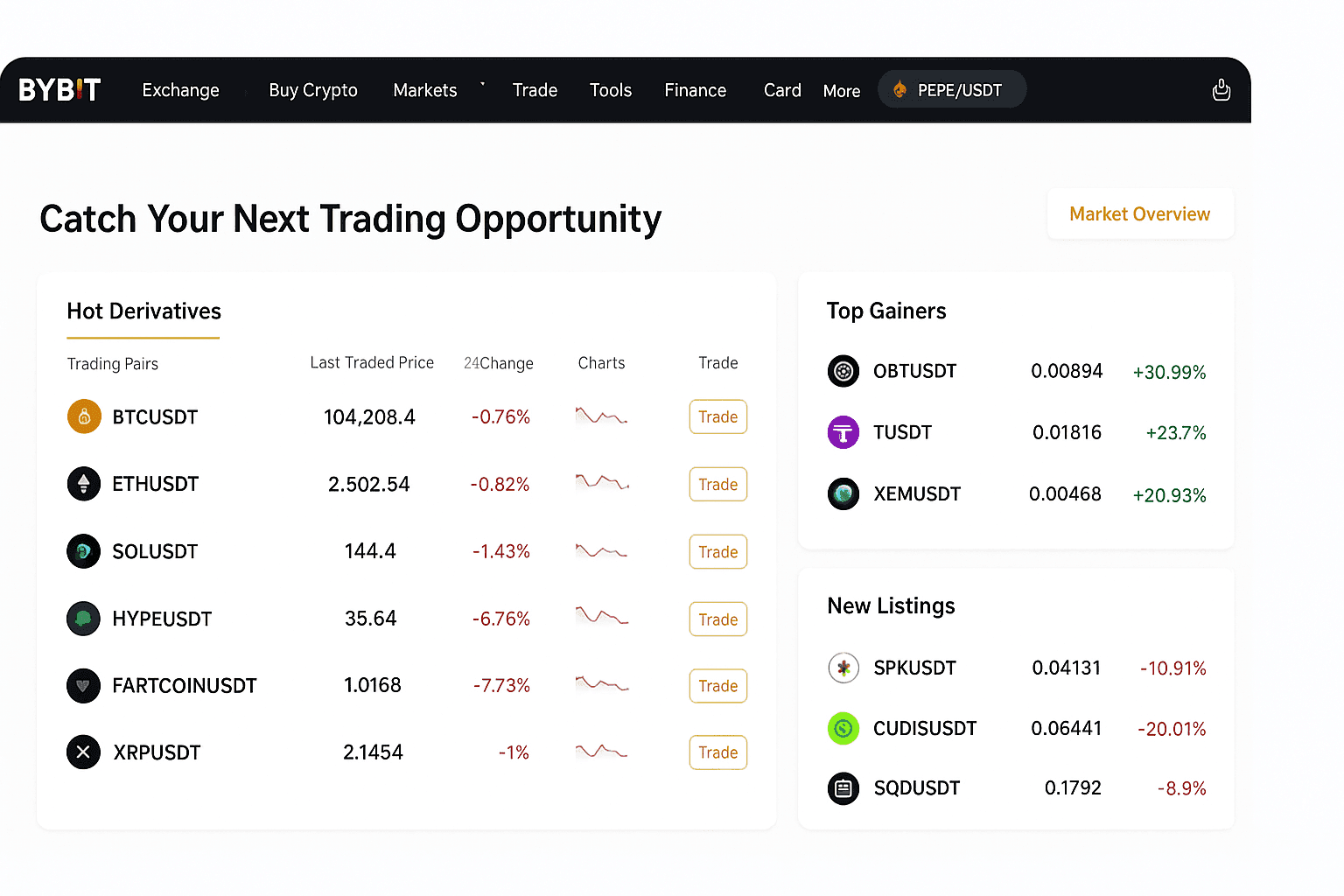View the BTCUSDT mini price chart

coord(601,416)
